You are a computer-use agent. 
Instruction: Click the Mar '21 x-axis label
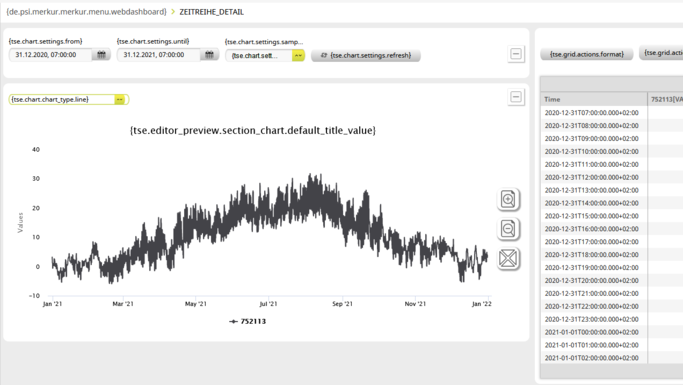pyautogui.click(x=123, y=304)
